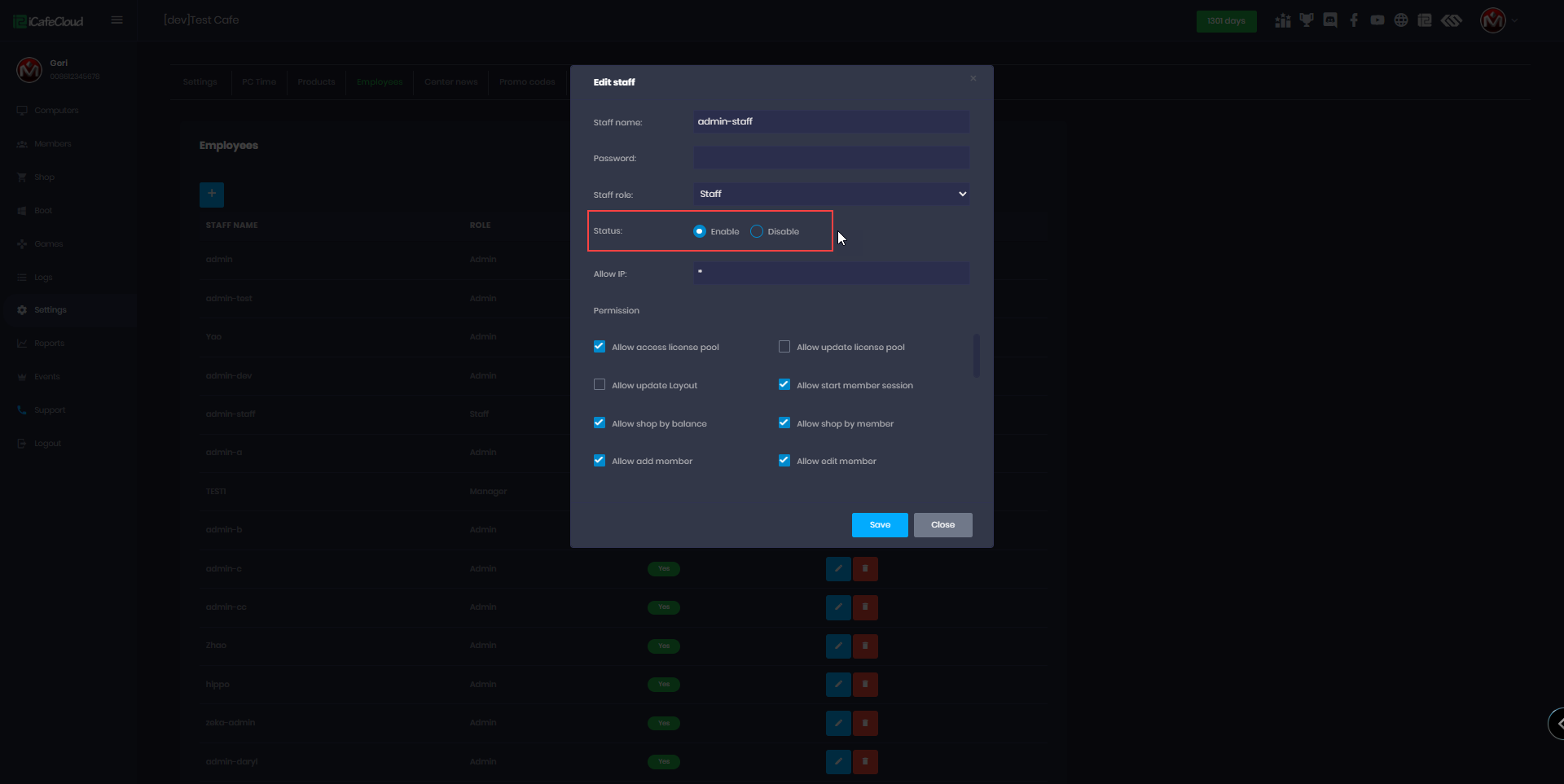Viewport: 1564px width, 784px height.
Task: Open the Products tab
Action: (316, 82)
